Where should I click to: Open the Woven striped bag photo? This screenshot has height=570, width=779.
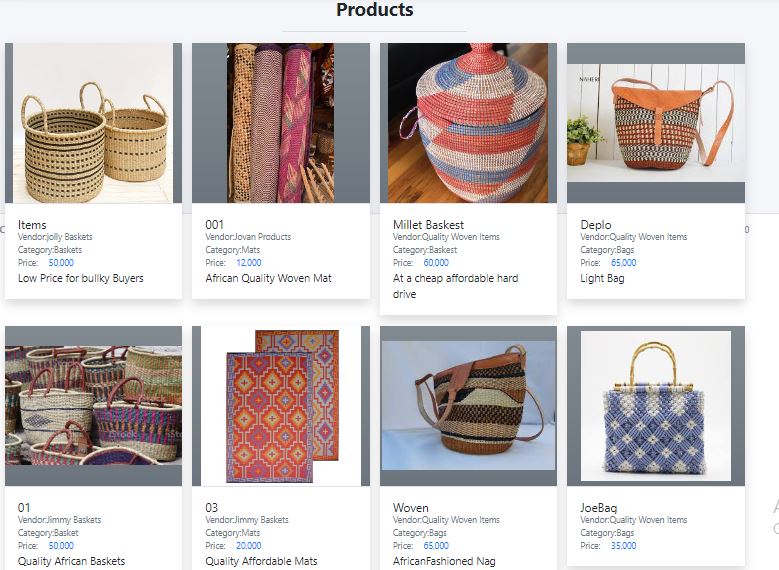click(x=468, y=406)
